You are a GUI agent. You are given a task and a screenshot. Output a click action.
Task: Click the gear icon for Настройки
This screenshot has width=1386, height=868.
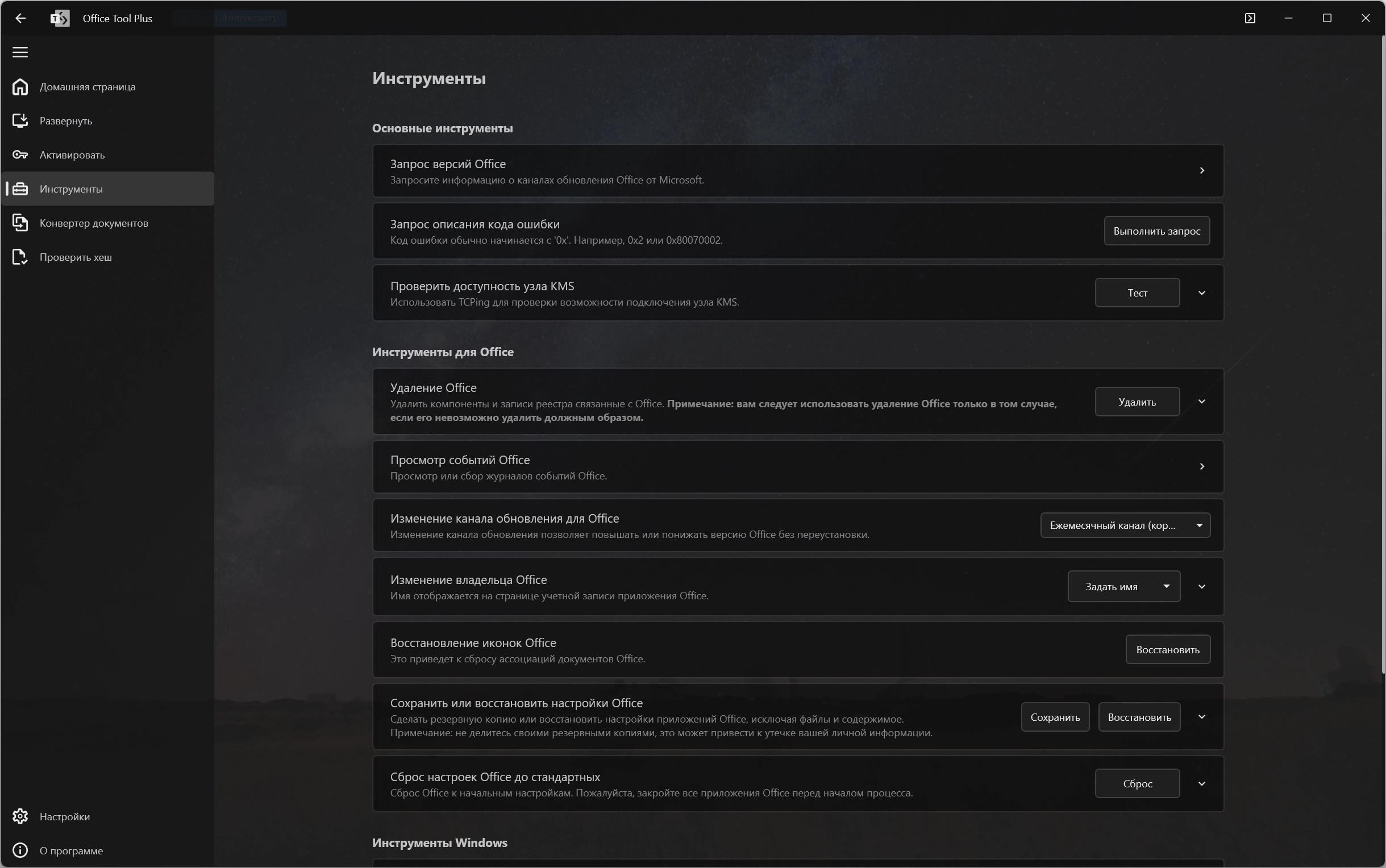(x=20, y=816)
